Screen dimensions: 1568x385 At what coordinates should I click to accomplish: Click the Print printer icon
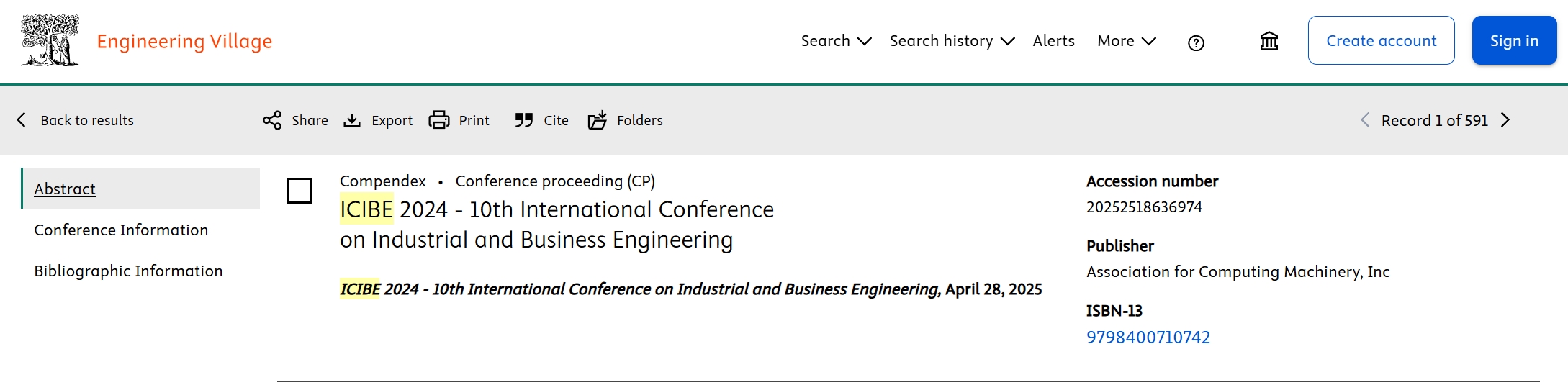pyautogui.click(x=439, y=120)
